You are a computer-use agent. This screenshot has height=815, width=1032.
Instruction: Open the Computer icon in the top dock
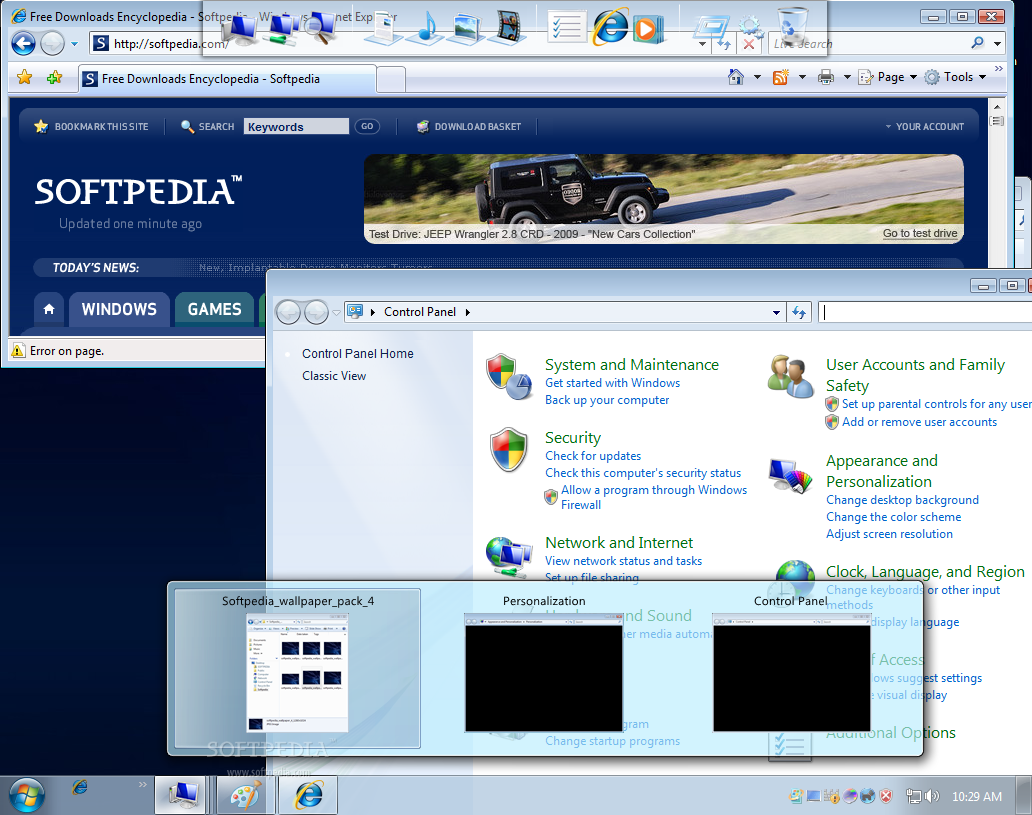tap(240, 29)
